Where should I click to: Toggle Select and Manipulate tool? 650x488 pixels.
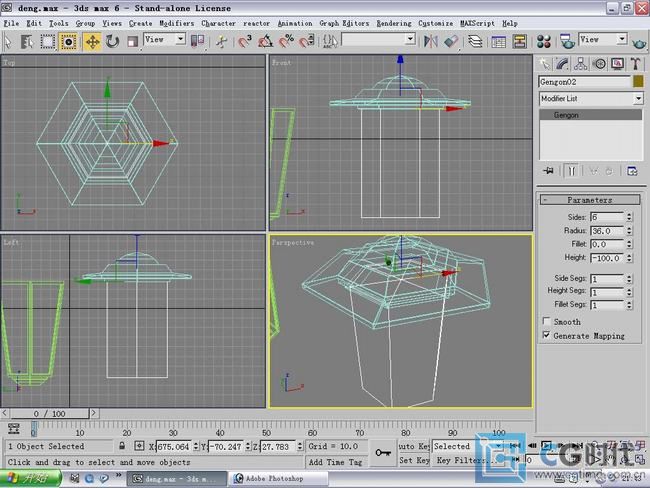pyautogui.click(x=221, y=41)
